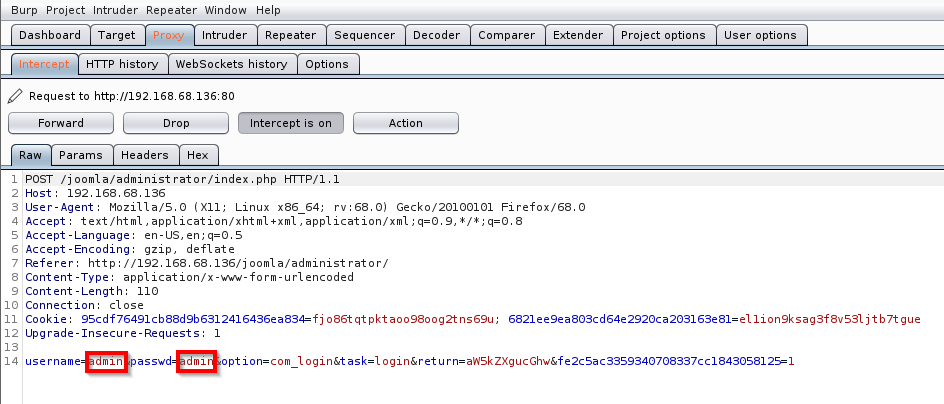Select the Intercept sub-tab
This screenshot has height=404, width=944.
coord(44,64)
